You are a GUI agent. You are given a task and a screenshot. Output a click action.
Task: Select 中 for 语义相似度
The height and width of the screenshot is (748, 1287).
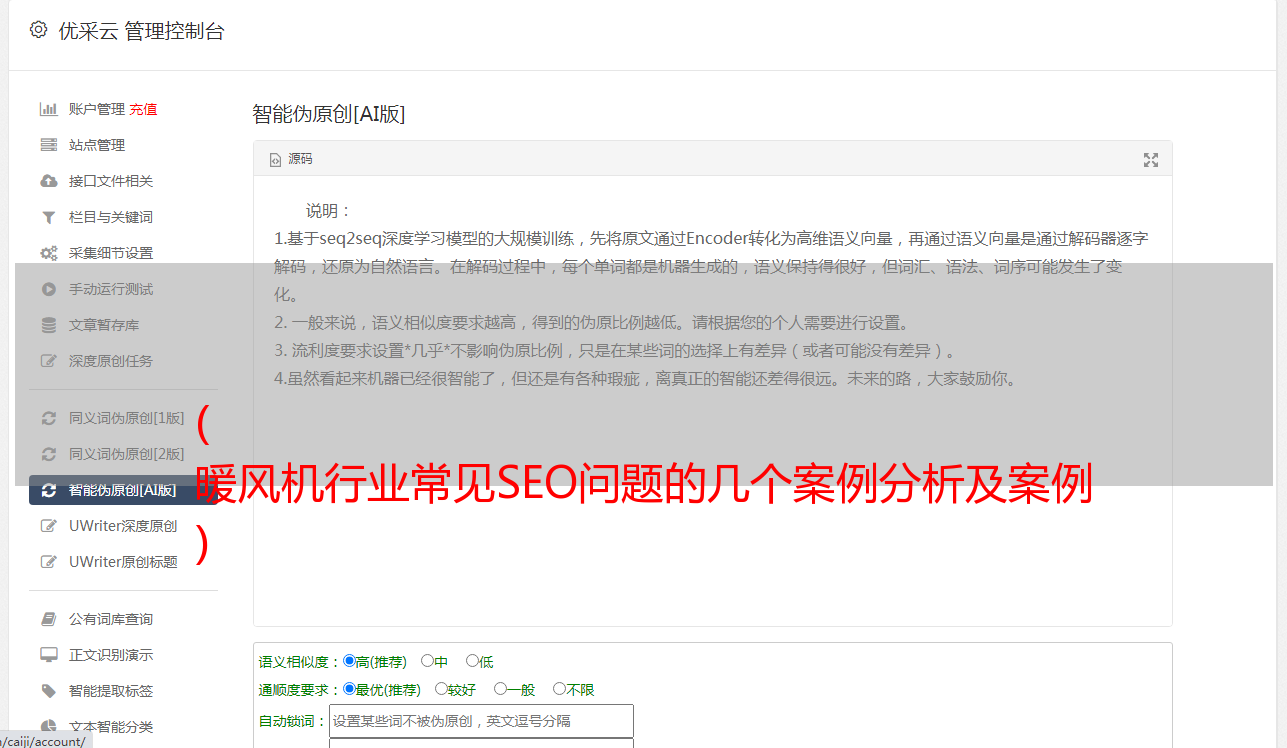pyautogui.click(x=428, y=661)
